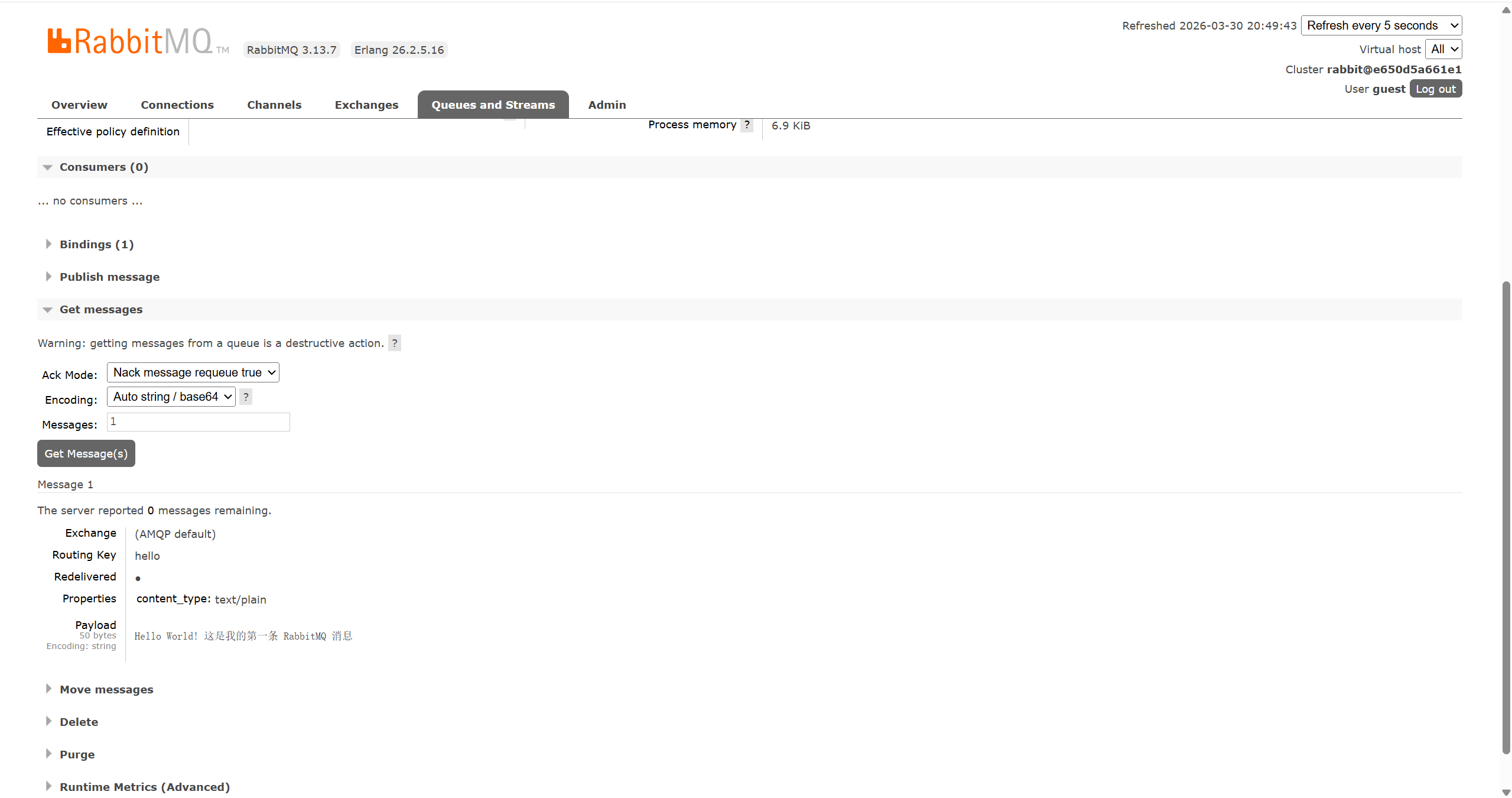This screenshot has height=798, width=1512.
Task: Select the Queues and Streams tab
Action: 493,105
